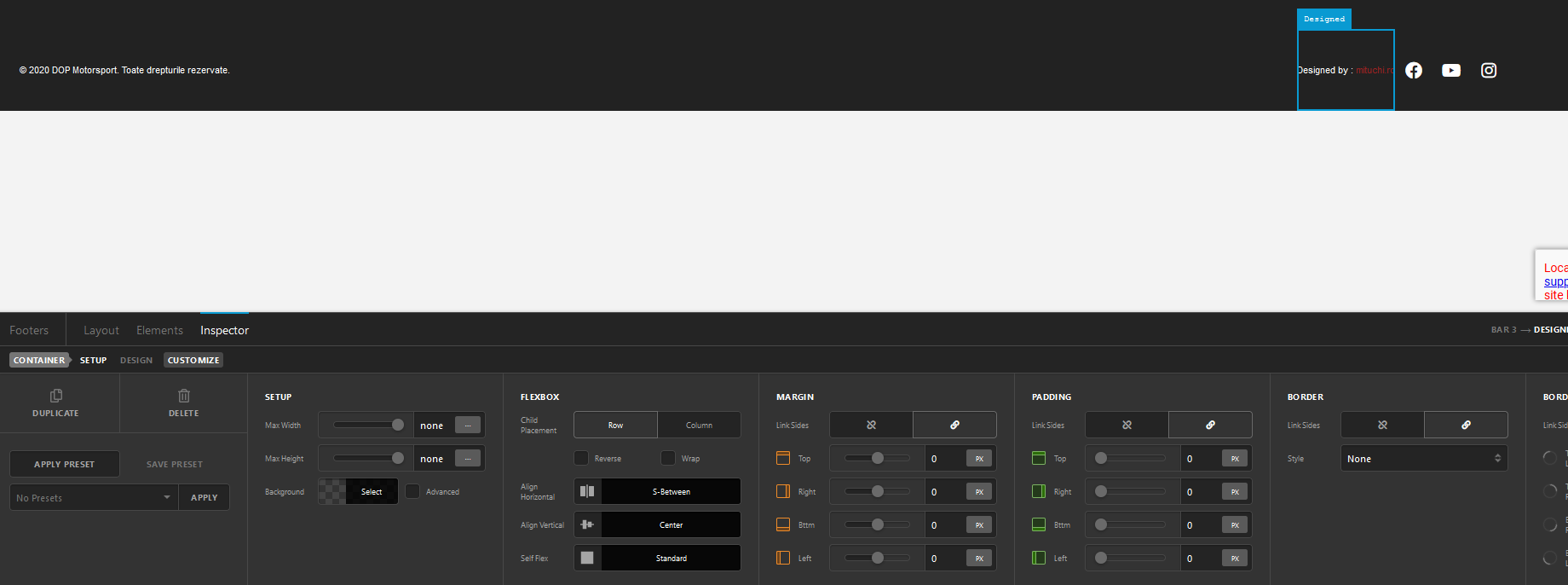Link margin sides chain icon

pyautogui.click(x=954, y=425)
